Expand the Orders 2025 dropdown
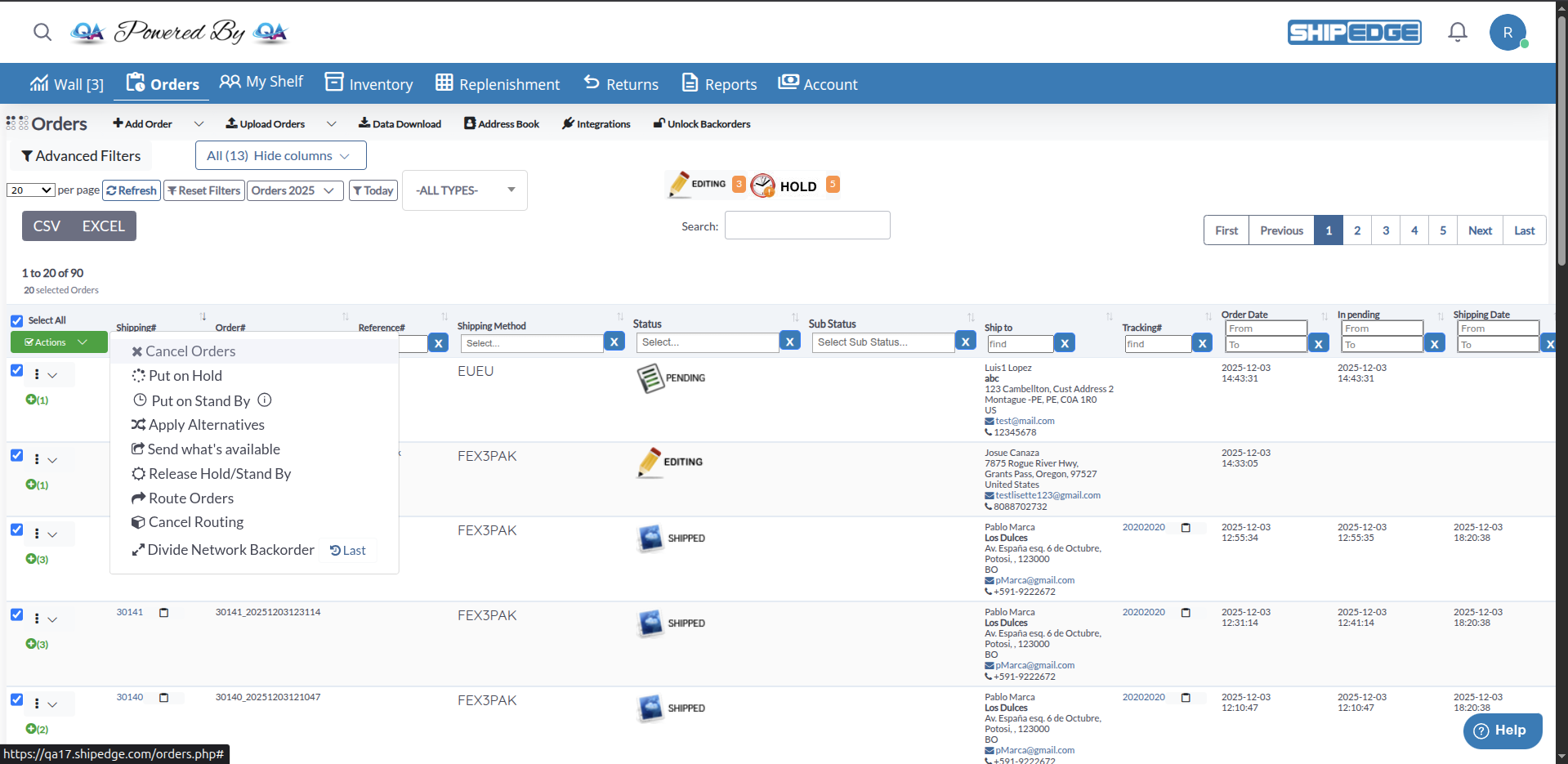The width and height of the screenshot is (1568, 764). click(x=294, y=190)
